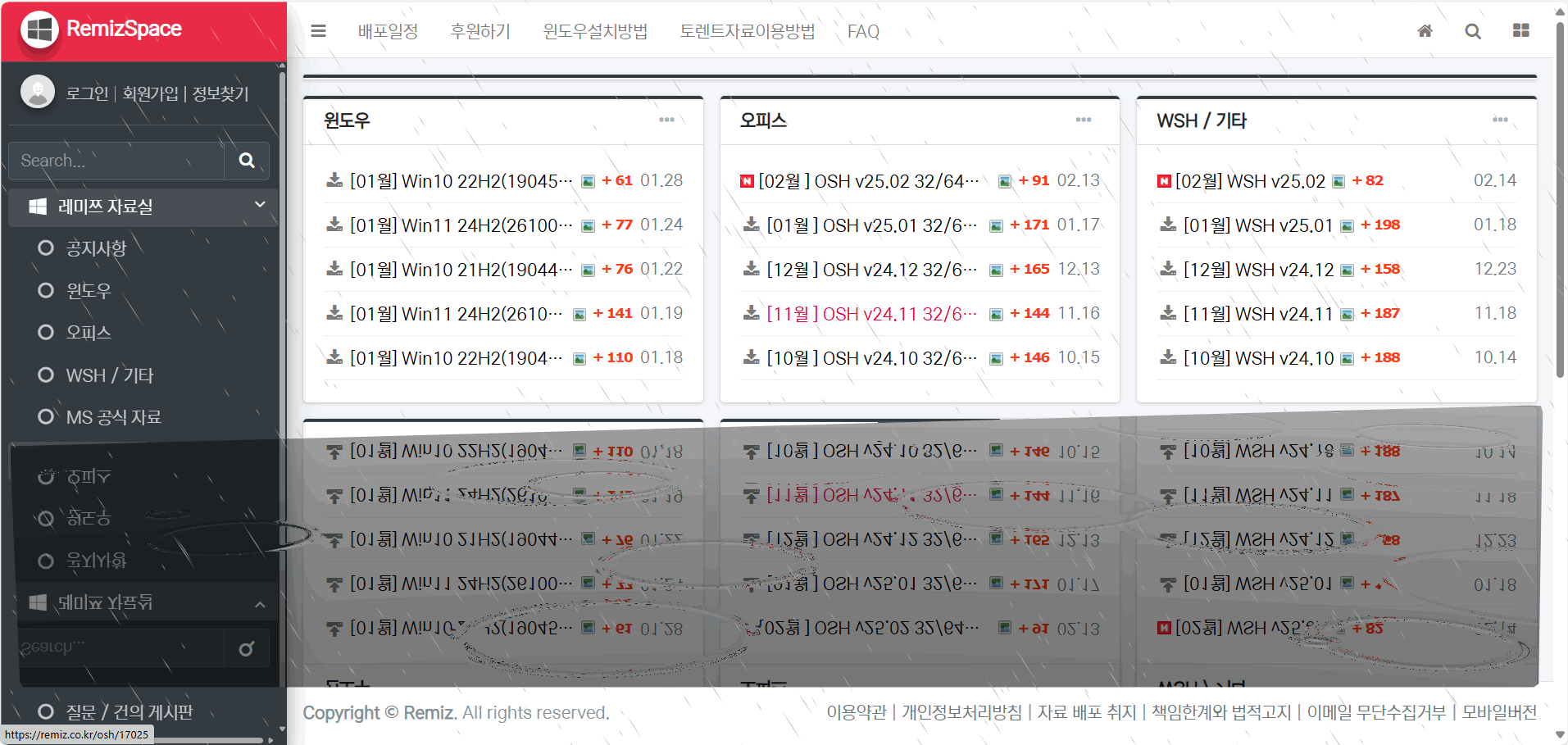Click the new badge icon beside OSH v25.02
The width and height of the screenshot is (1568, 745).
(x=747, y=181)
